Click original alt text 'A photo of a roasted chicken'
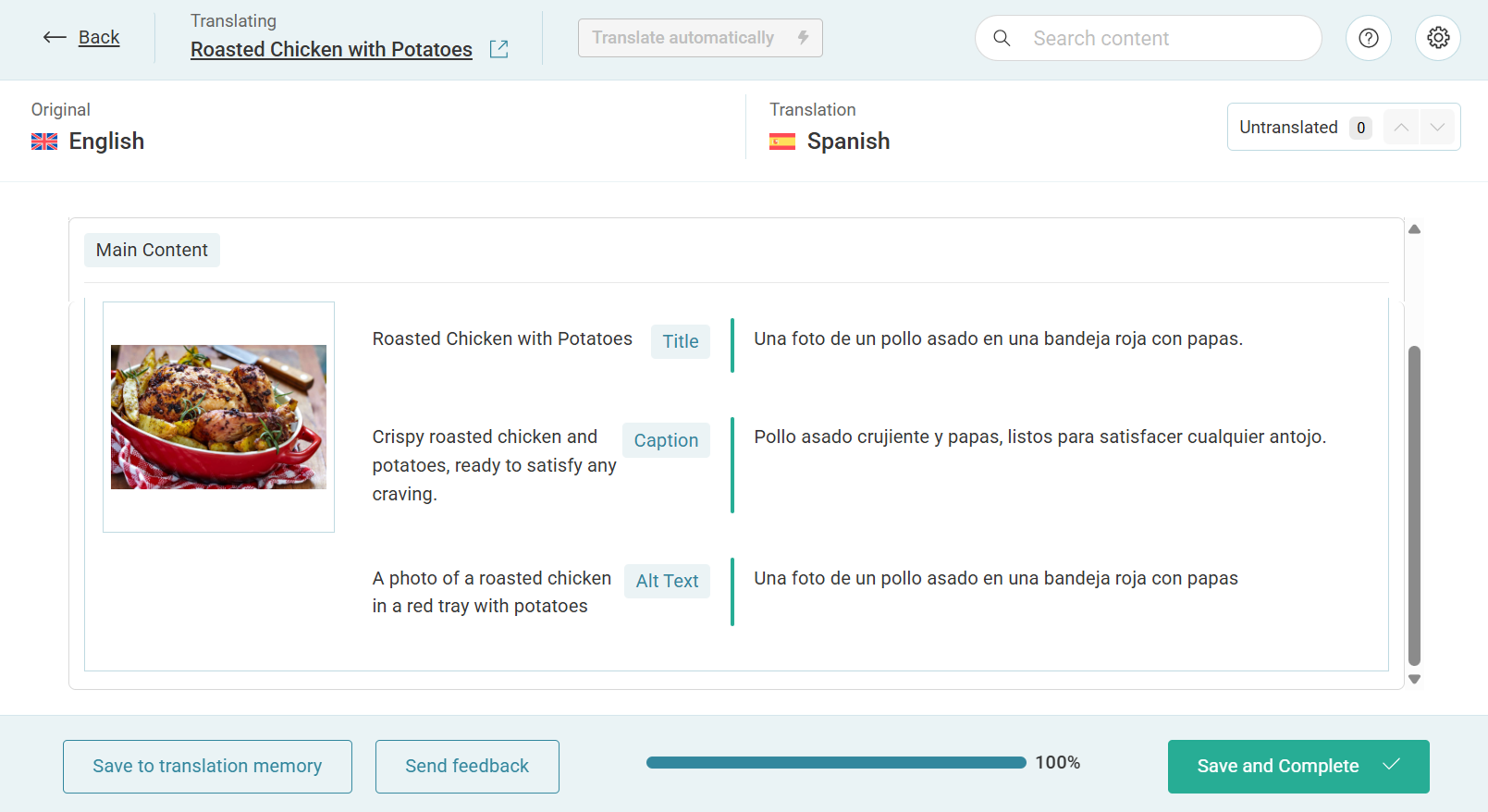The image size is (1488, 812). [491, 592]
